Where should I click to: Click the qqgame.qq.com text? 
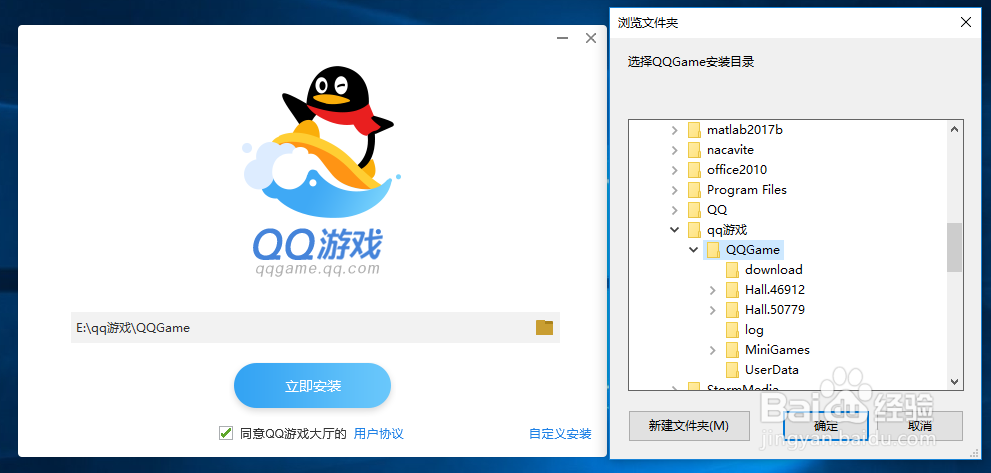(318, 269)
